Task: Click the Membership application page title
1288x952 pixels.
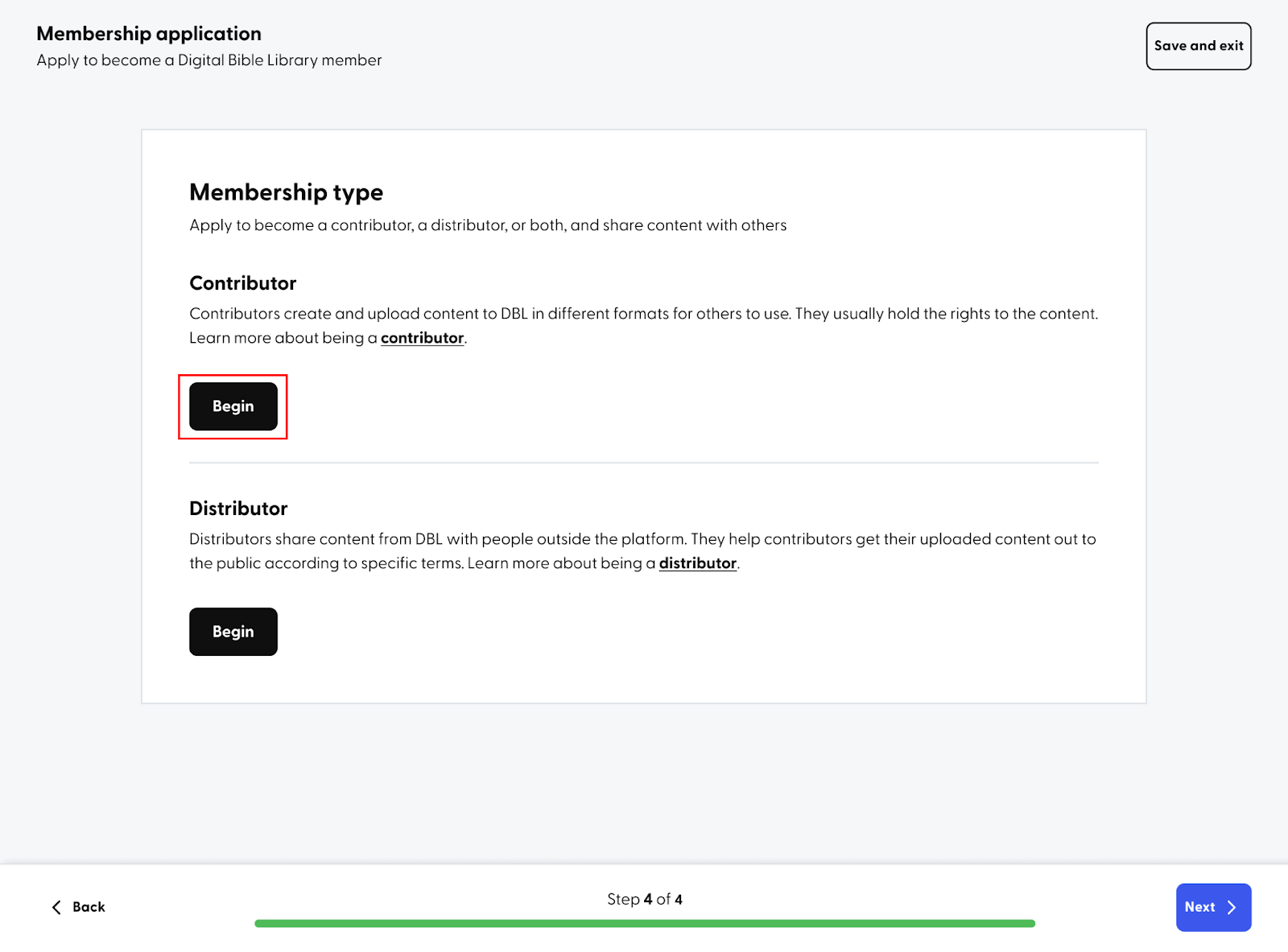Action: tap(149, 34)
